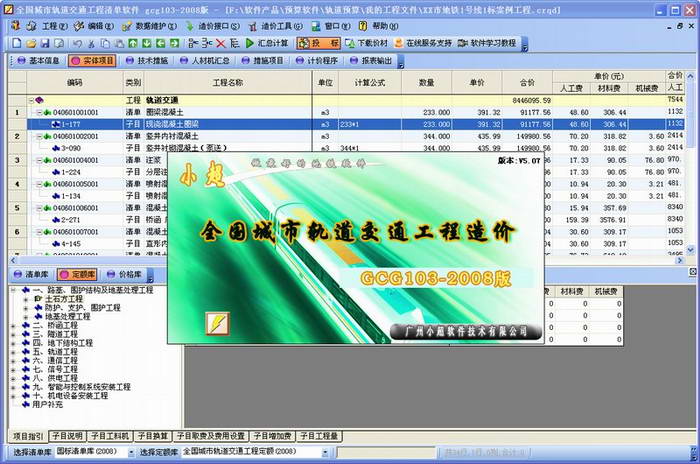The width and height of the screenshot is (700, 464).
Task: Switch to the 基本信息 tab
Action: pos(38,61)
